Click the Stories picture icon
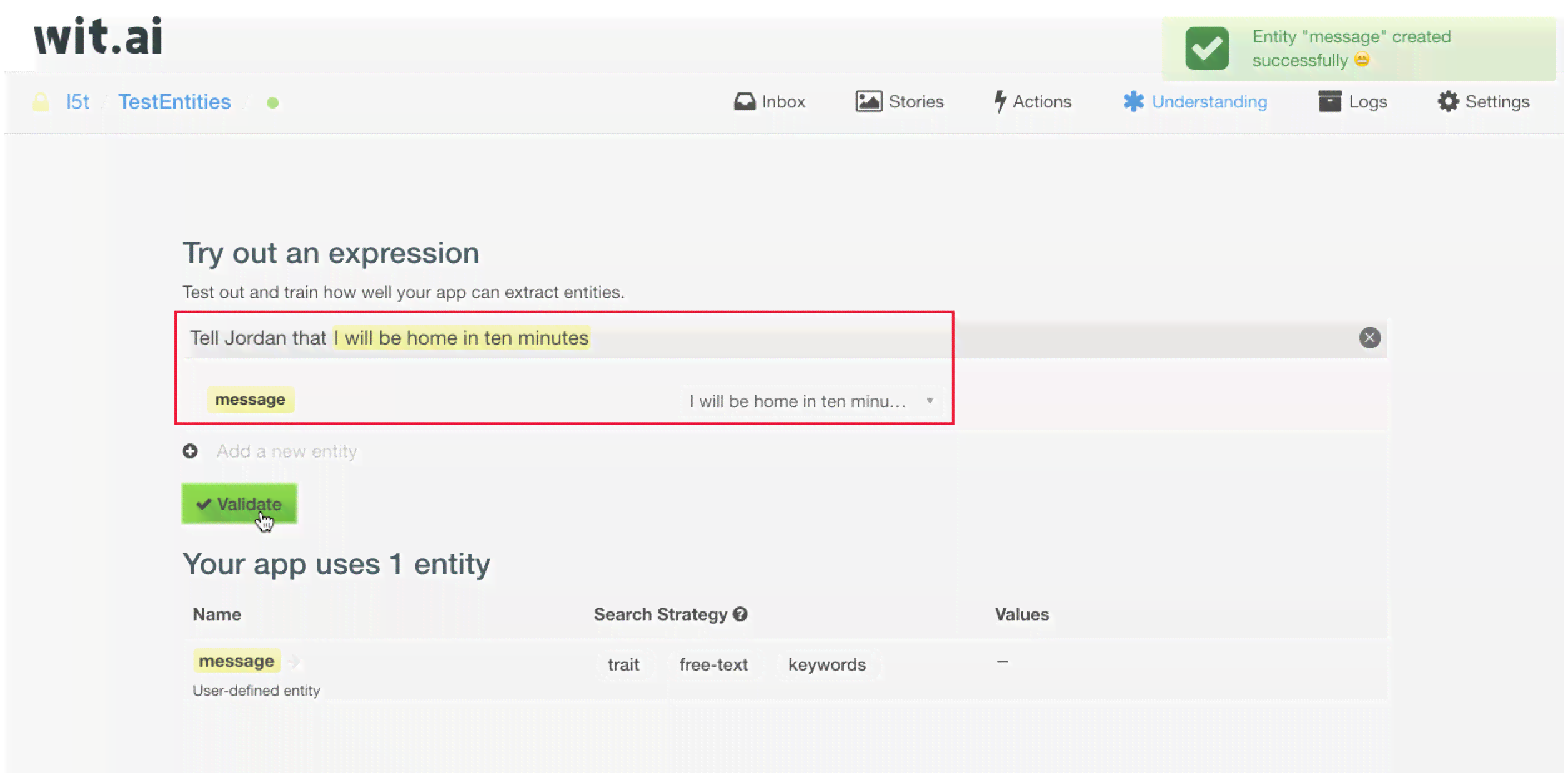 868,101
